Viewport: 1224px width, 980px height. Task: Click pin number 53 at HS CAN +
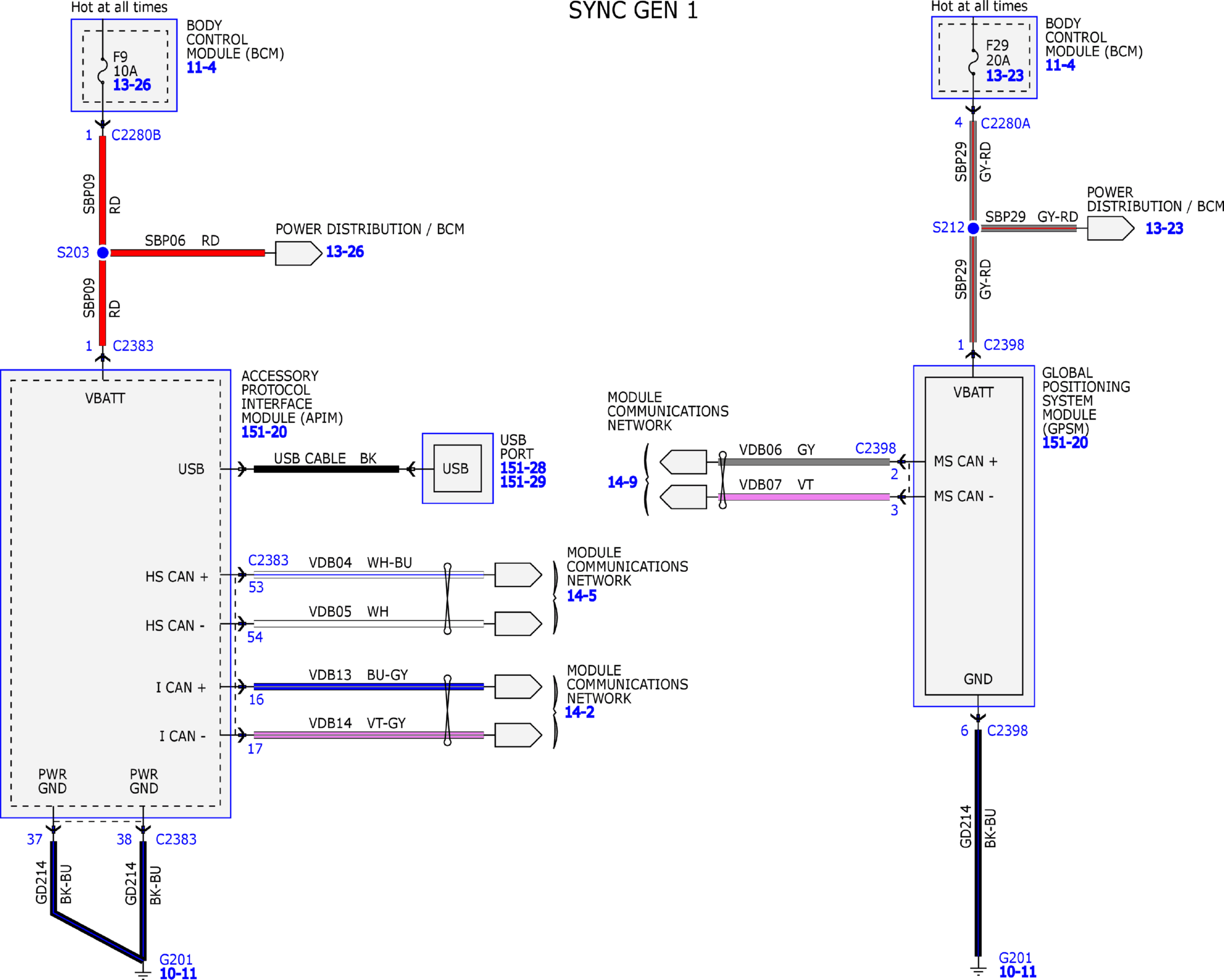pyautogui.click(x=256, y=587)
